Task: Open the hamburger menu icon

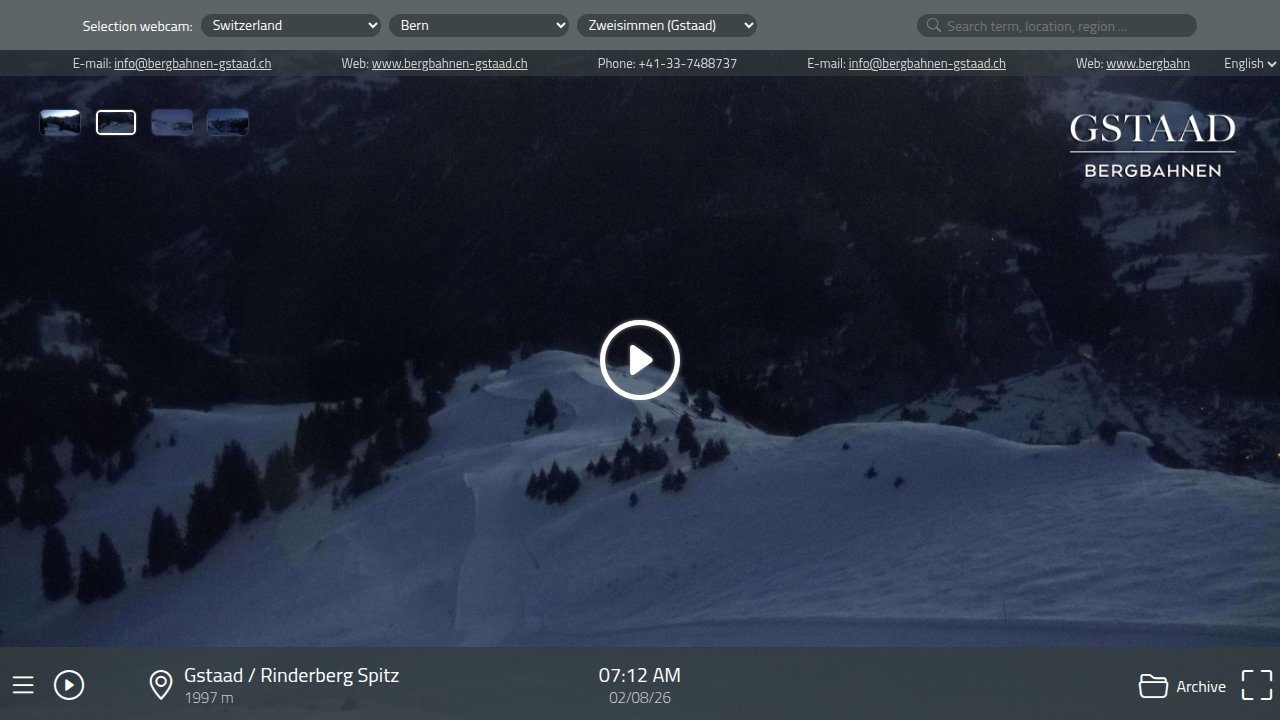Action: (x=23, y=685)
